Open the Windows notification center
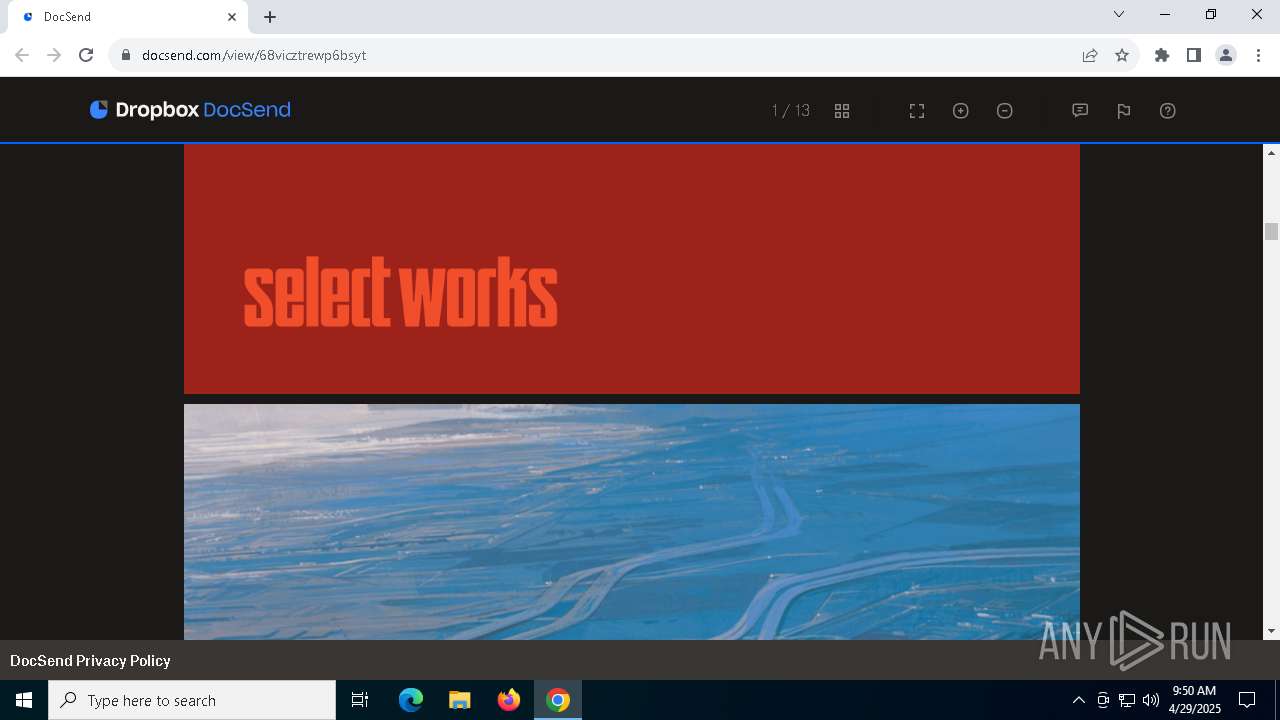The image size is (1280, 720). [1247, 700]
